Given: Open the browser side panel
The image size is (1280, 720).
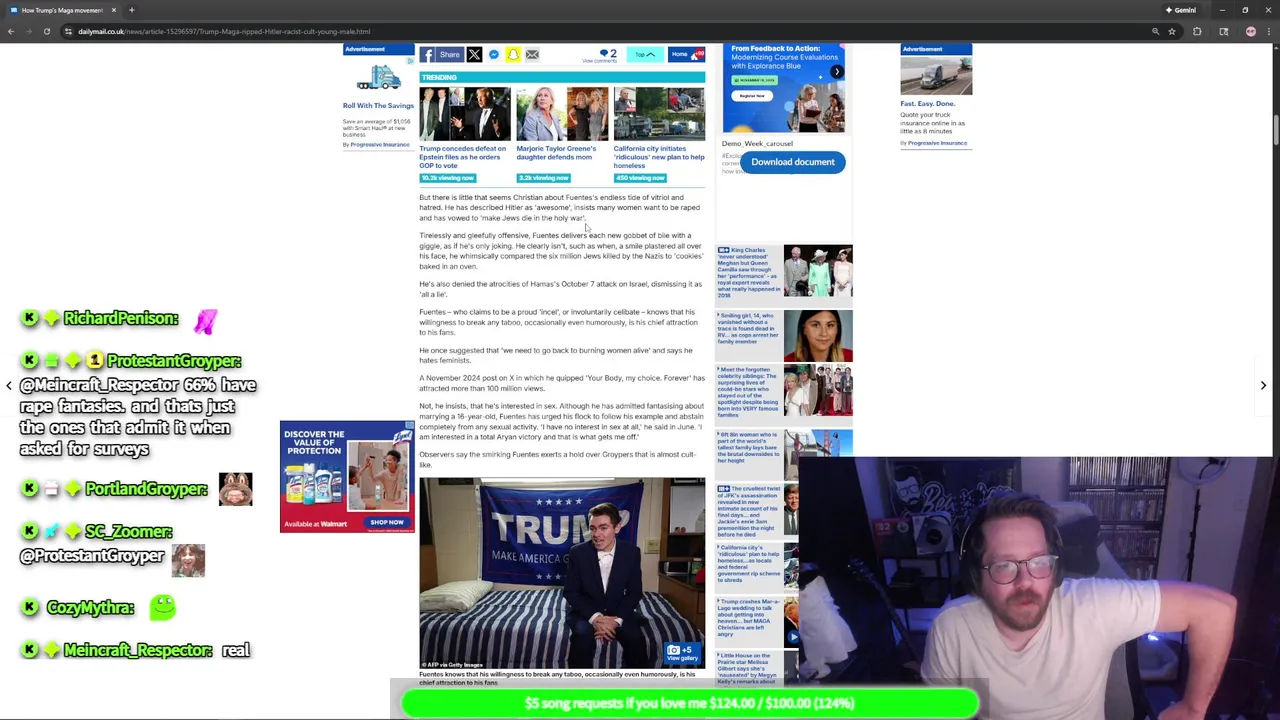Looking at the screenshot, I should pyautogui.click(x=1223, y=31).
